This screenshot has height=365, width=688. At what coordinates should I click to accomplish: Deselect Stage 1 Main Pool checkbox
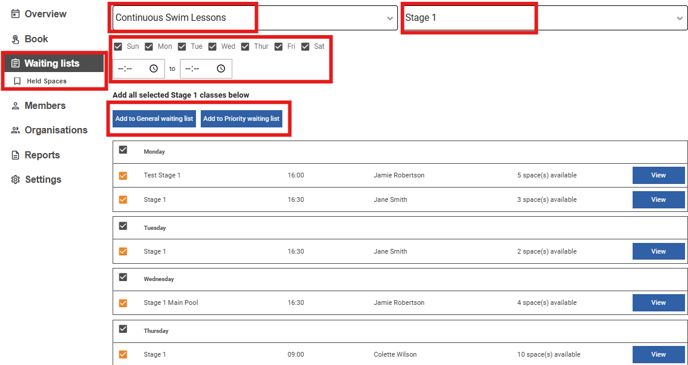click(123, 303)
